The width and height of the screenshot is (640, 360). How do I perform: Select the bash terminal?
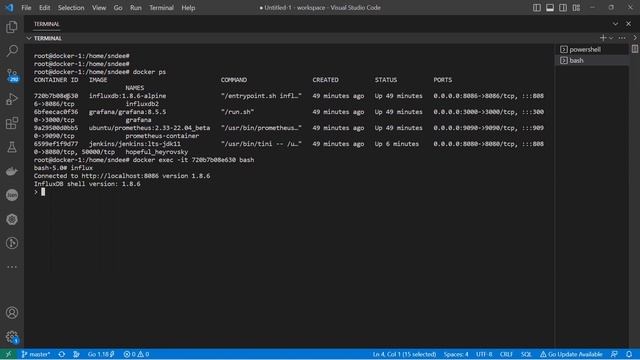[591, 60]
